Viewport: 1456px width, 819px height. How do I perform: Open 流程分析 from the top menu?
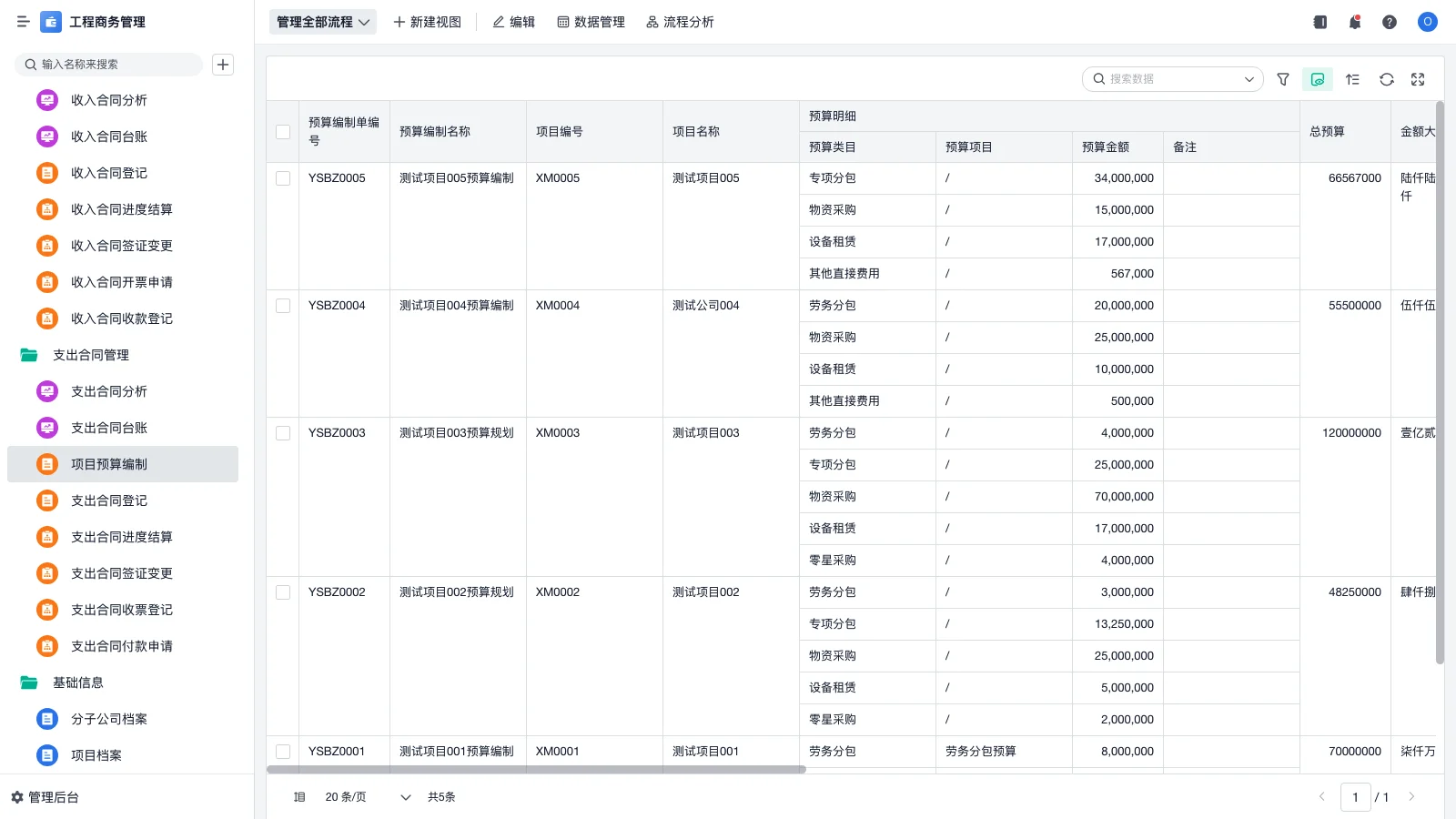pos(681,21)
